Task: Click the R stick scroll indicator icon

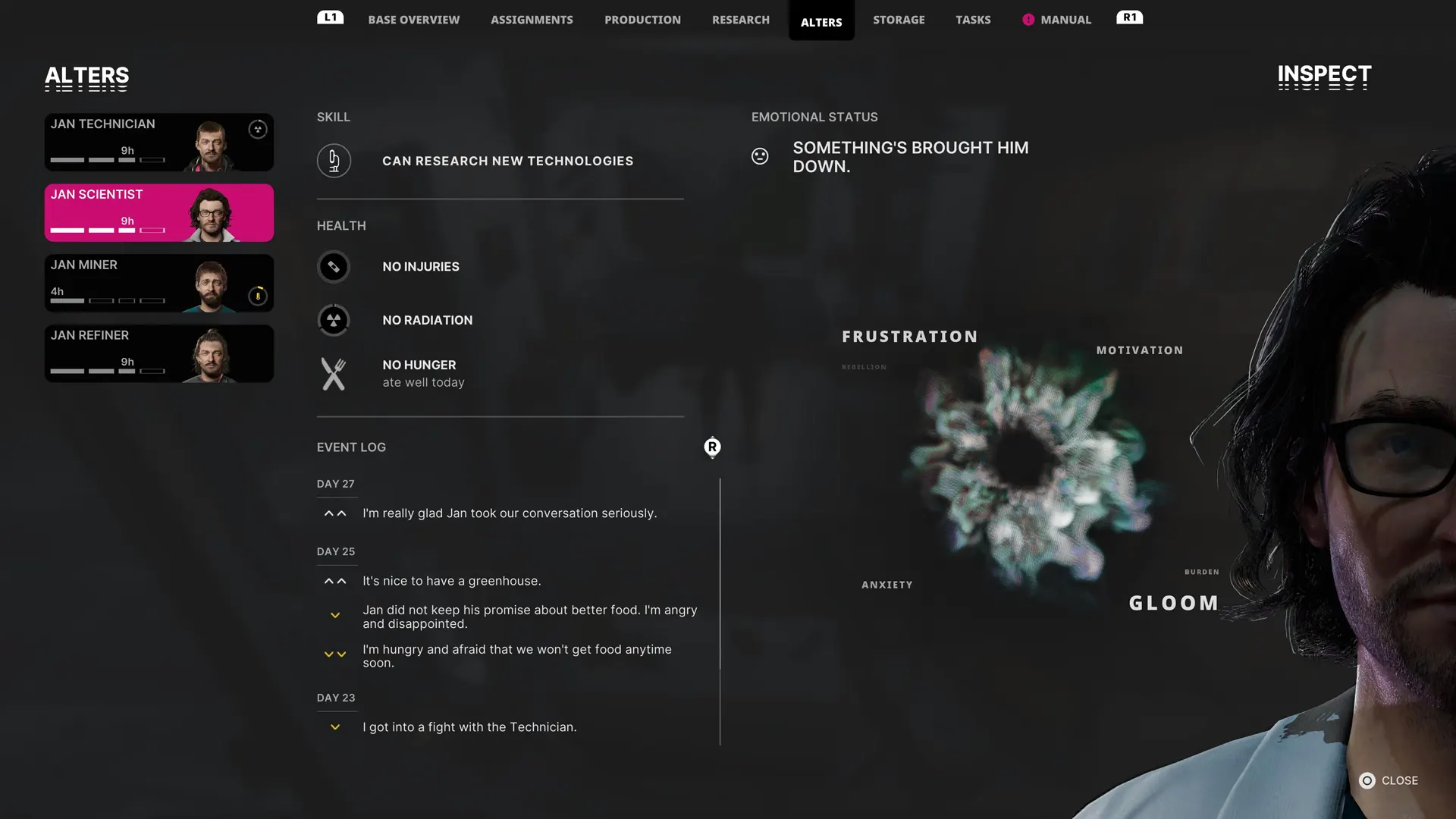Action: [712, 447]
